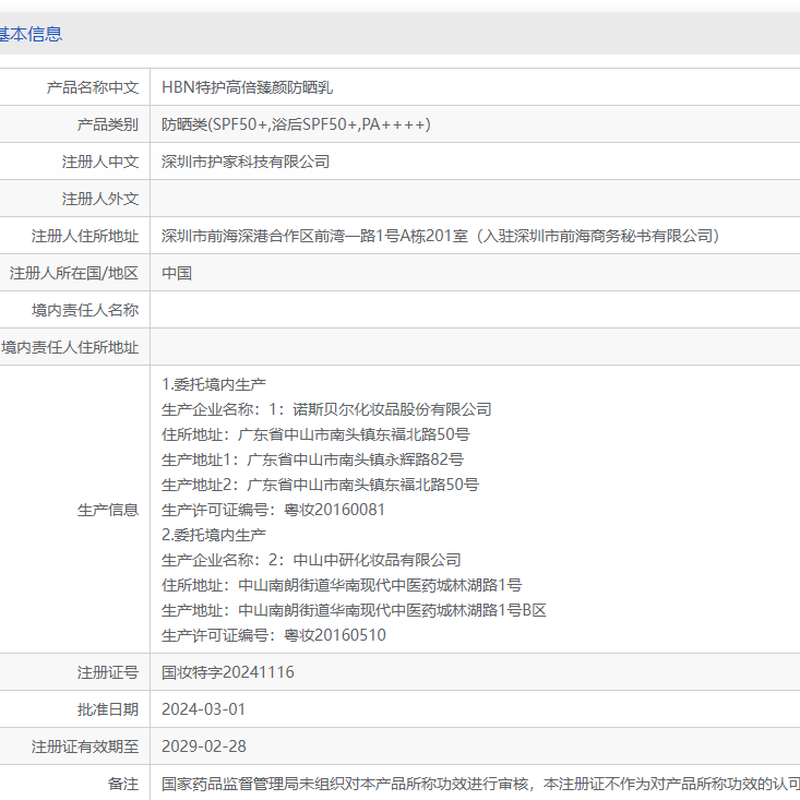Select category value 防晒类(SPF50+,浴后SPF50+,PA++++)

(296, 124)
